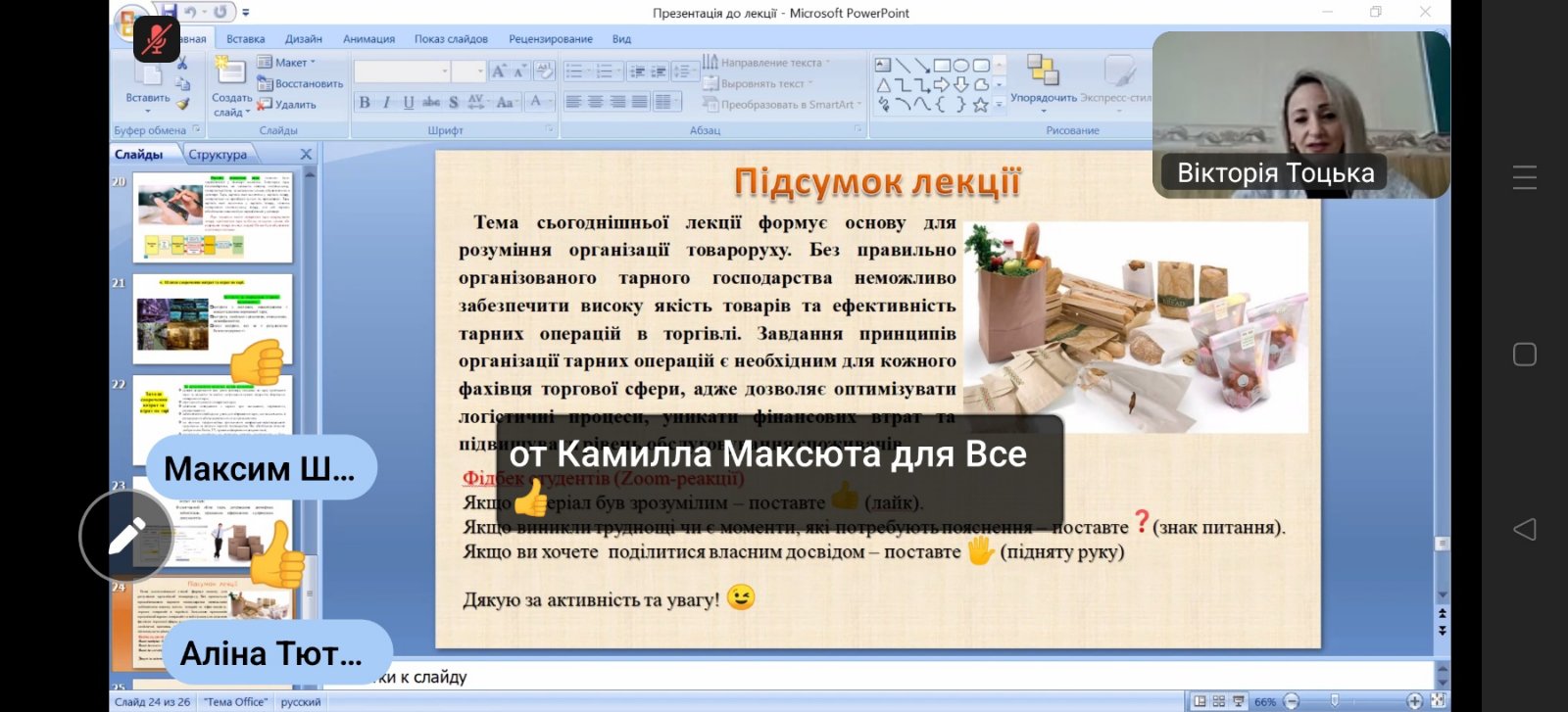1568x712 pixels.
Task: Click the Bold formatting icon
Action: click(365, 102)
